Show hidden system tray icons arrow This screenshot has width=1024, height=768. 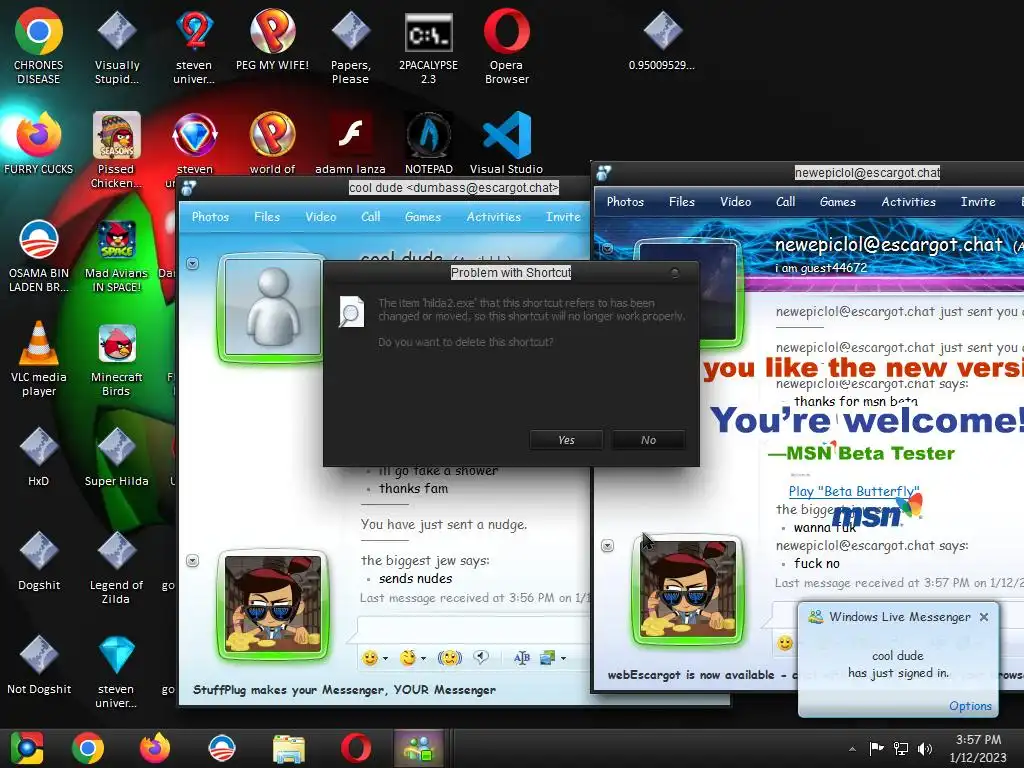[852, 749]
